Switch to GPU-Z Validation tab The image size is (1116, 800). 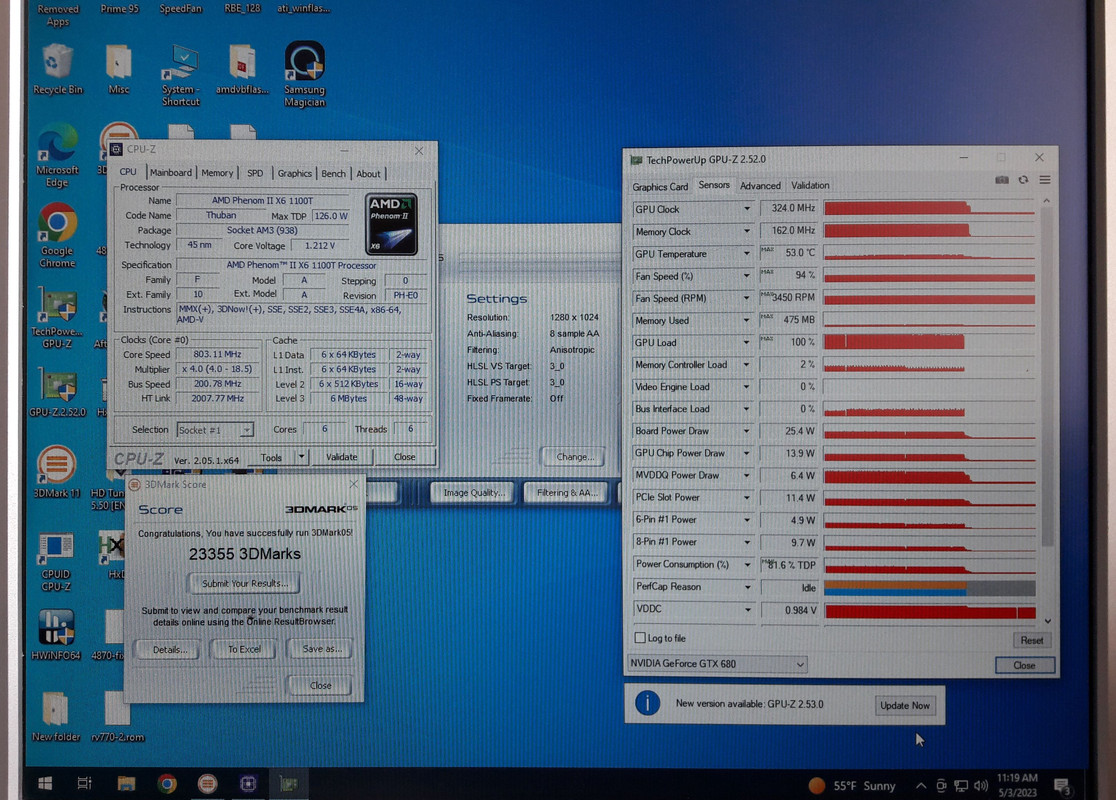coord(810,185)
